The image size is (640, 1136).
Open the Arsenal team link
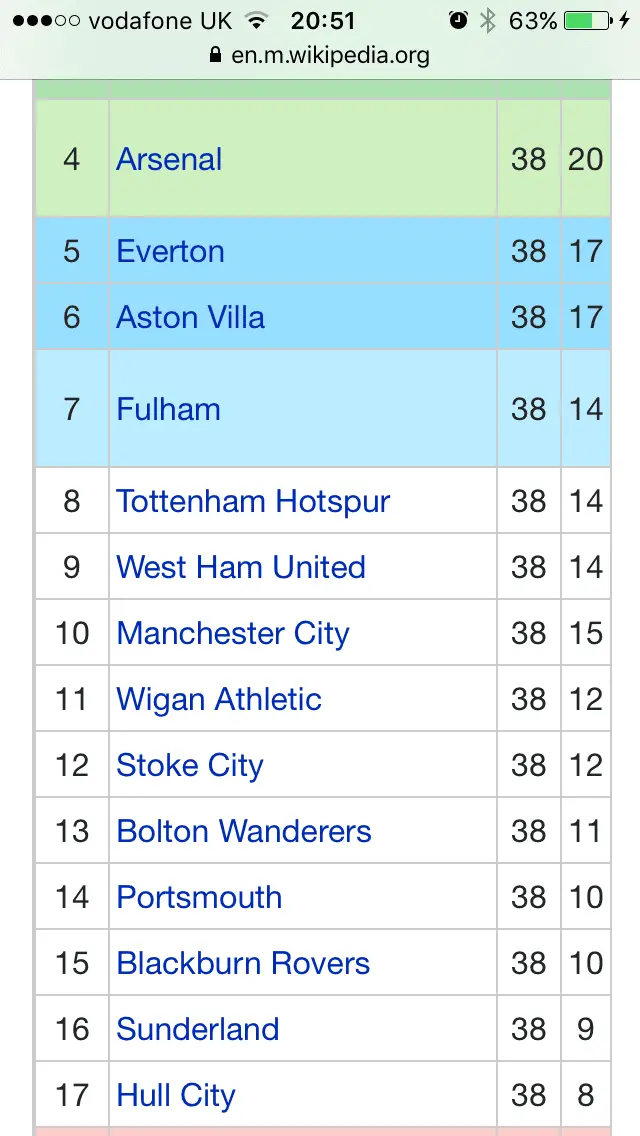click(x=169, y=160)
